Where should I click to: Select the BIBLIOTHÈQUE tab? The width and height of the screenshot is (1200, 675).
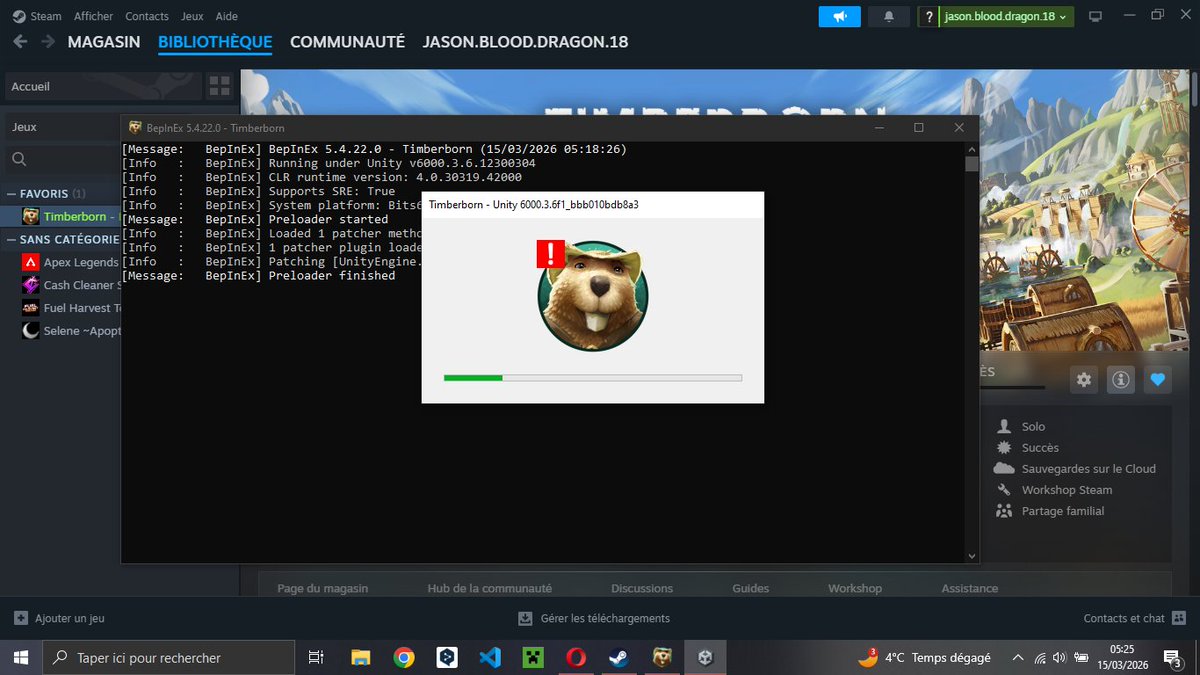click(x=215, y=42)
